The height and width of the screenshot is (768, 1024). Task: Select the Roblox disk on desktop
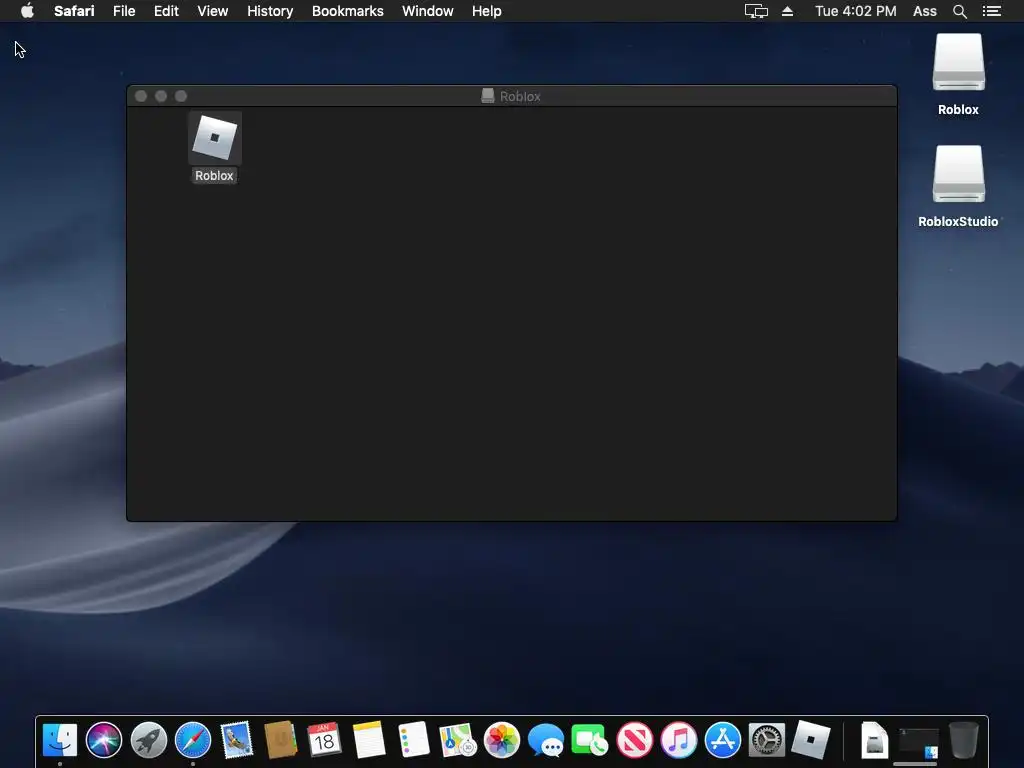pyautogui.click(x=958, y=62)
